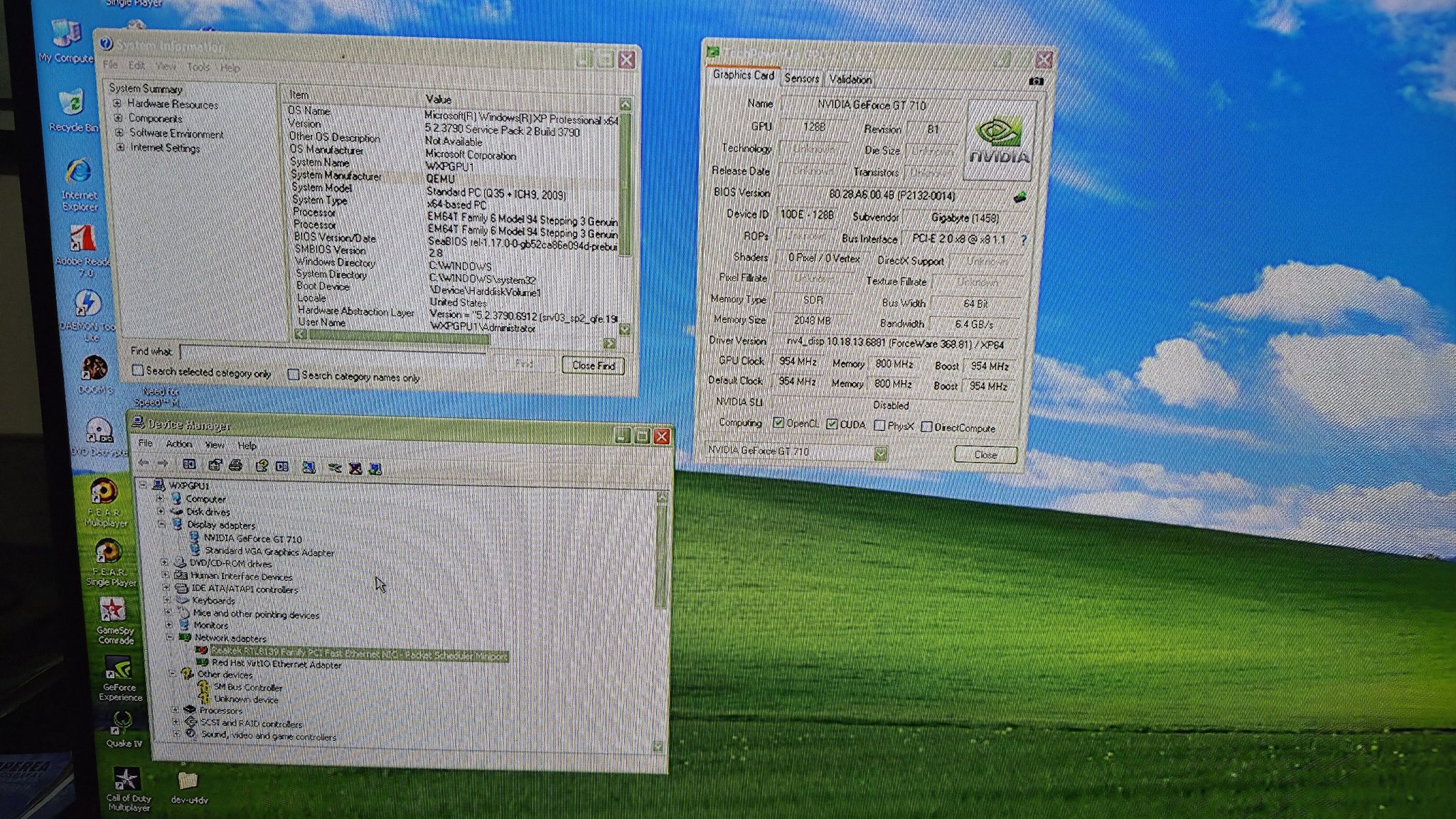Launch Internet Explorer from the desktop

(x=79, y=185)
